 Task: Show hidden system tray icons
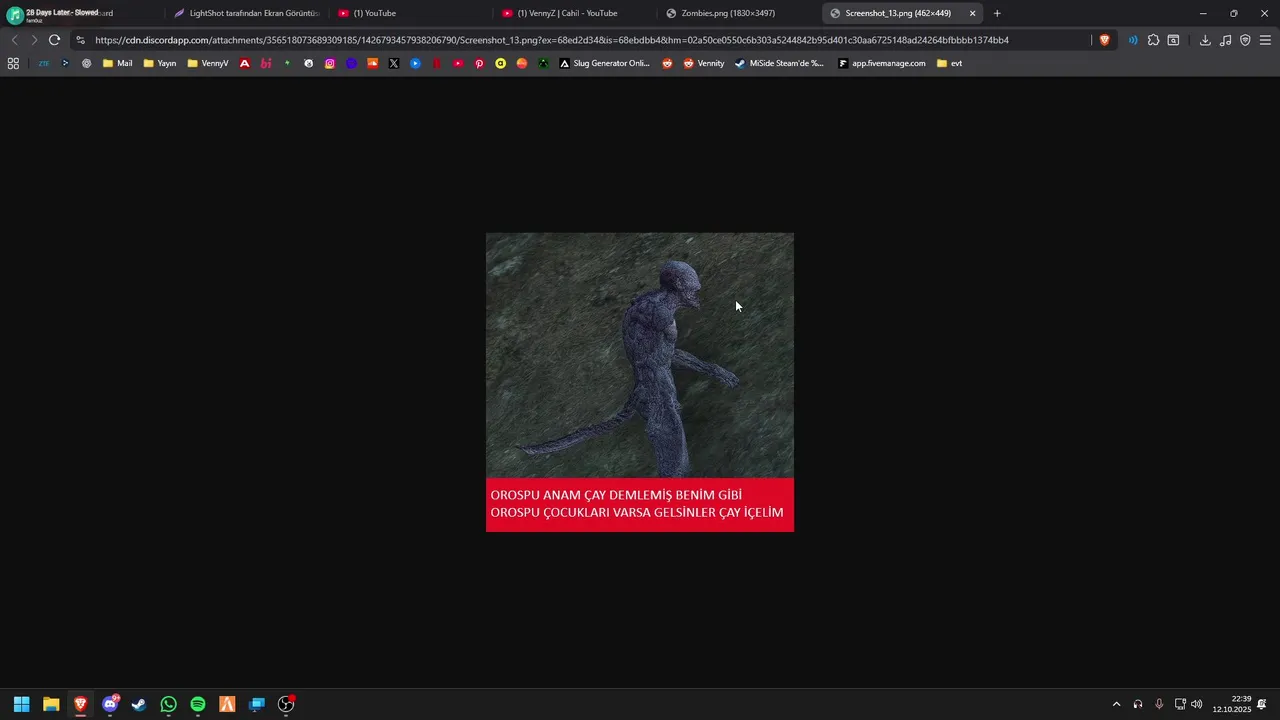[1116, 704]
